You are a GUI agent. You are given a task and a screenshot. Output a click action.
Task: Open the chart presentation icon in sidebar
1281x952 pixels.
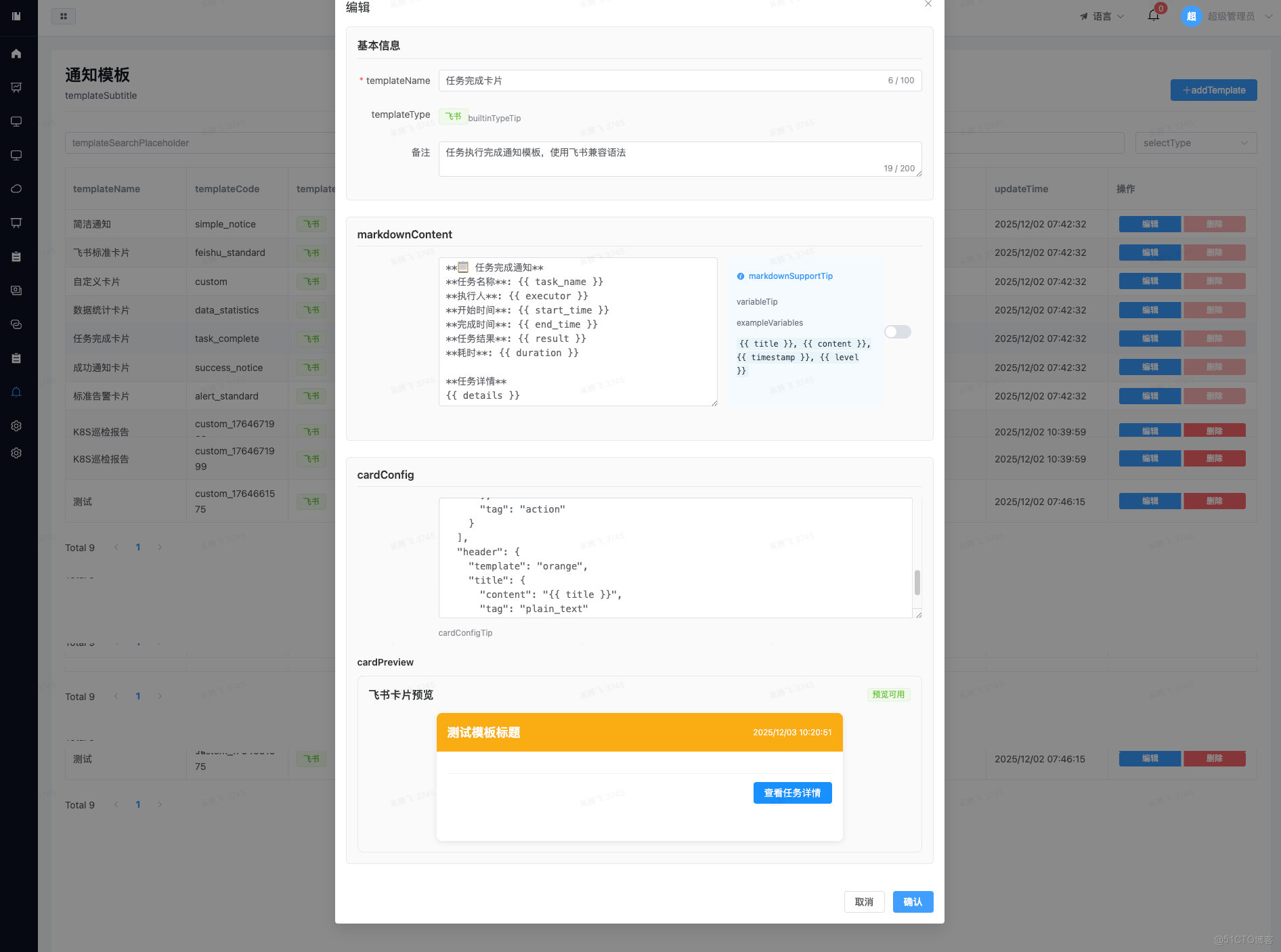coord(16,87)
